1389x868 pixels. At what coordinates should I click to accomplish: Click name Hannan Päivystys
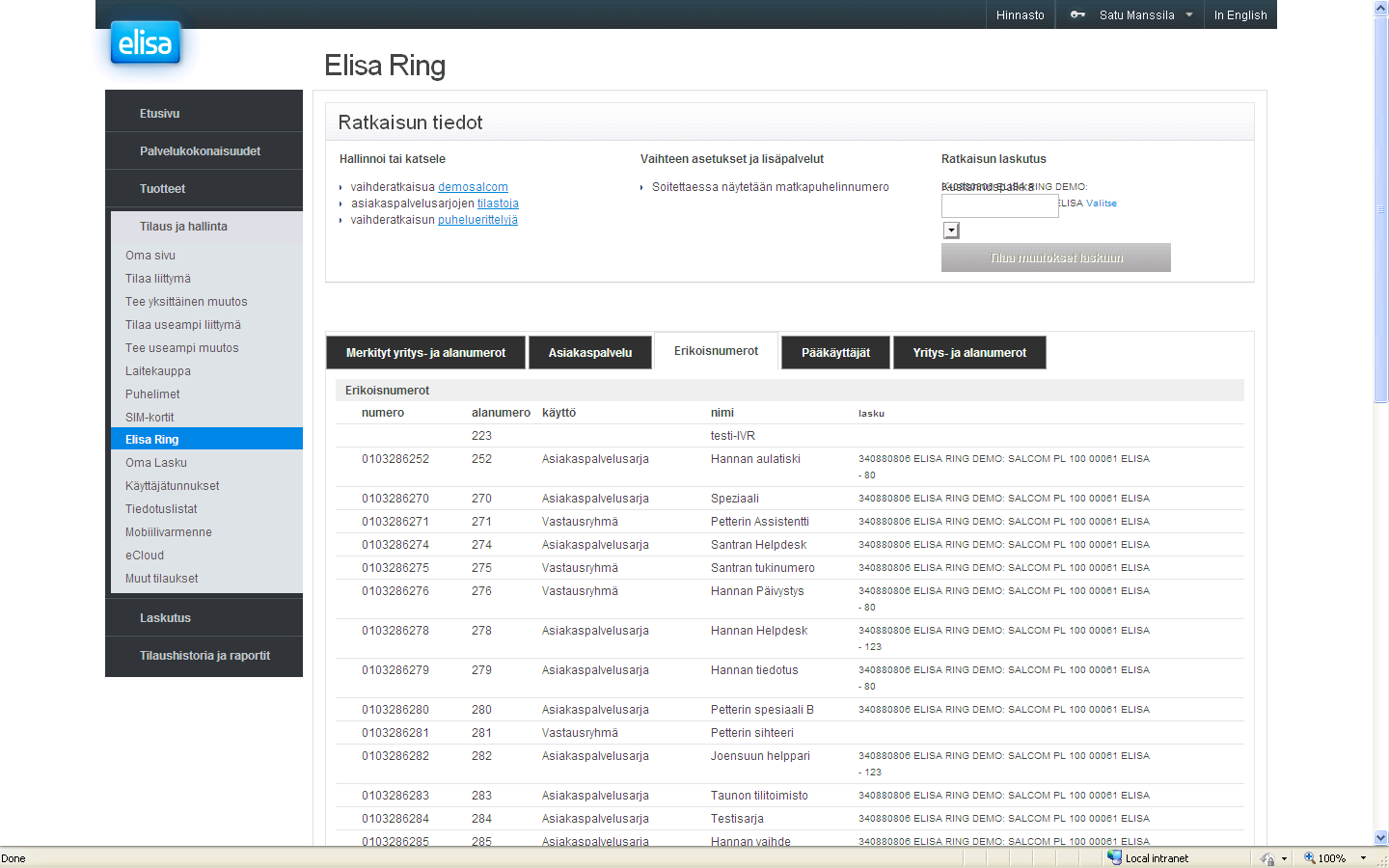757,591
